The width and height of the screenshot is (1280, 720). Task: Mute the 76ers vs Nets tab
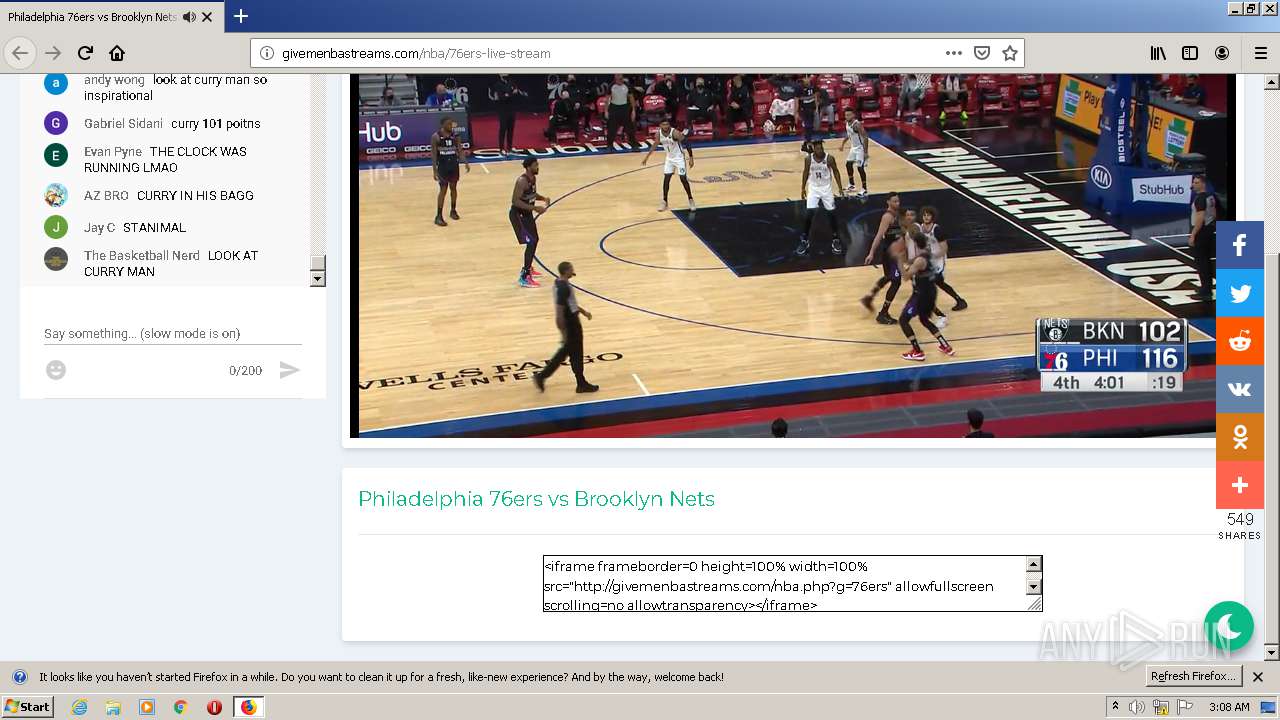[x=189, y=17]
